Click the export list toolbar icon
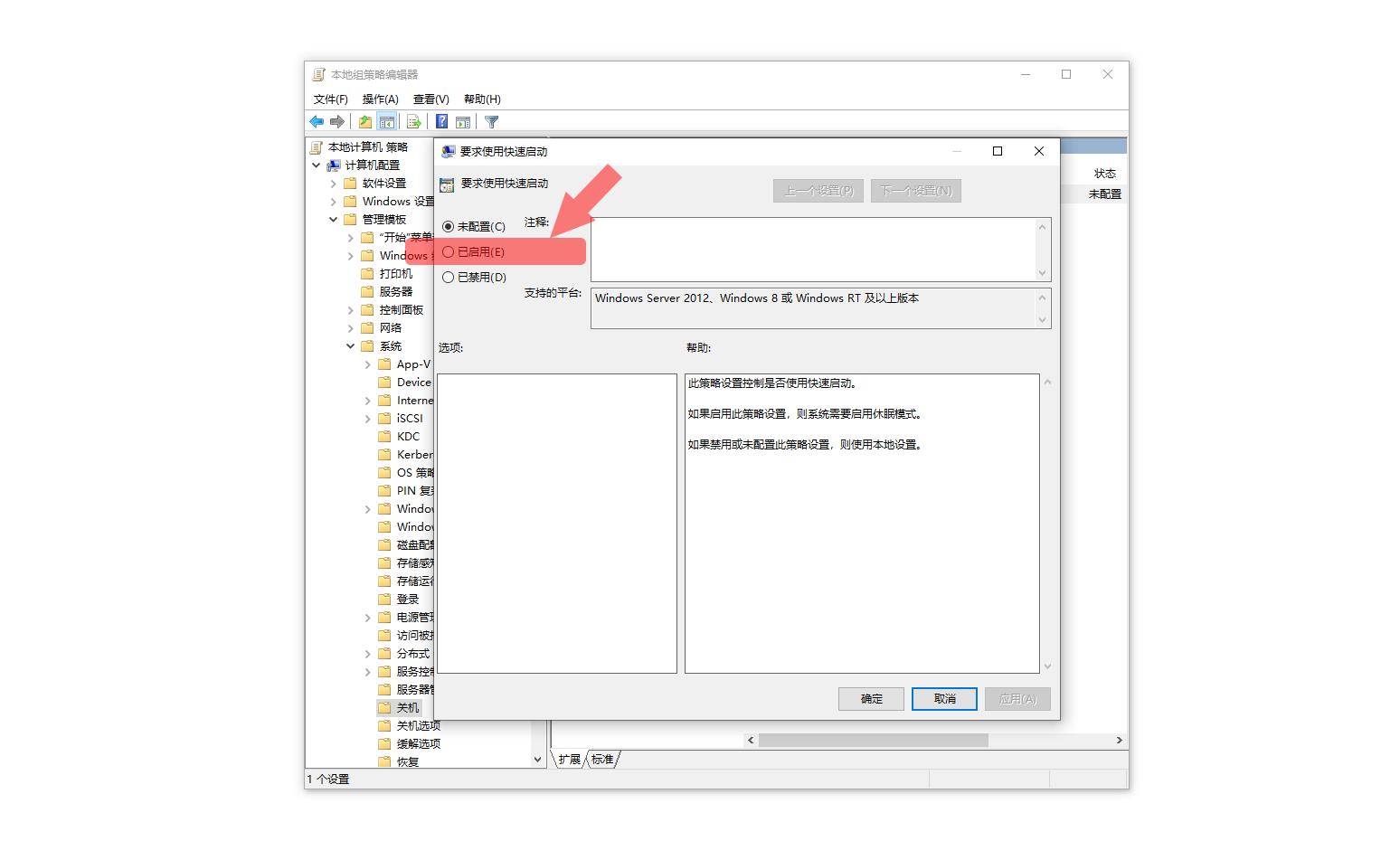Screen dimensions: 1400x860 [413, 121]
